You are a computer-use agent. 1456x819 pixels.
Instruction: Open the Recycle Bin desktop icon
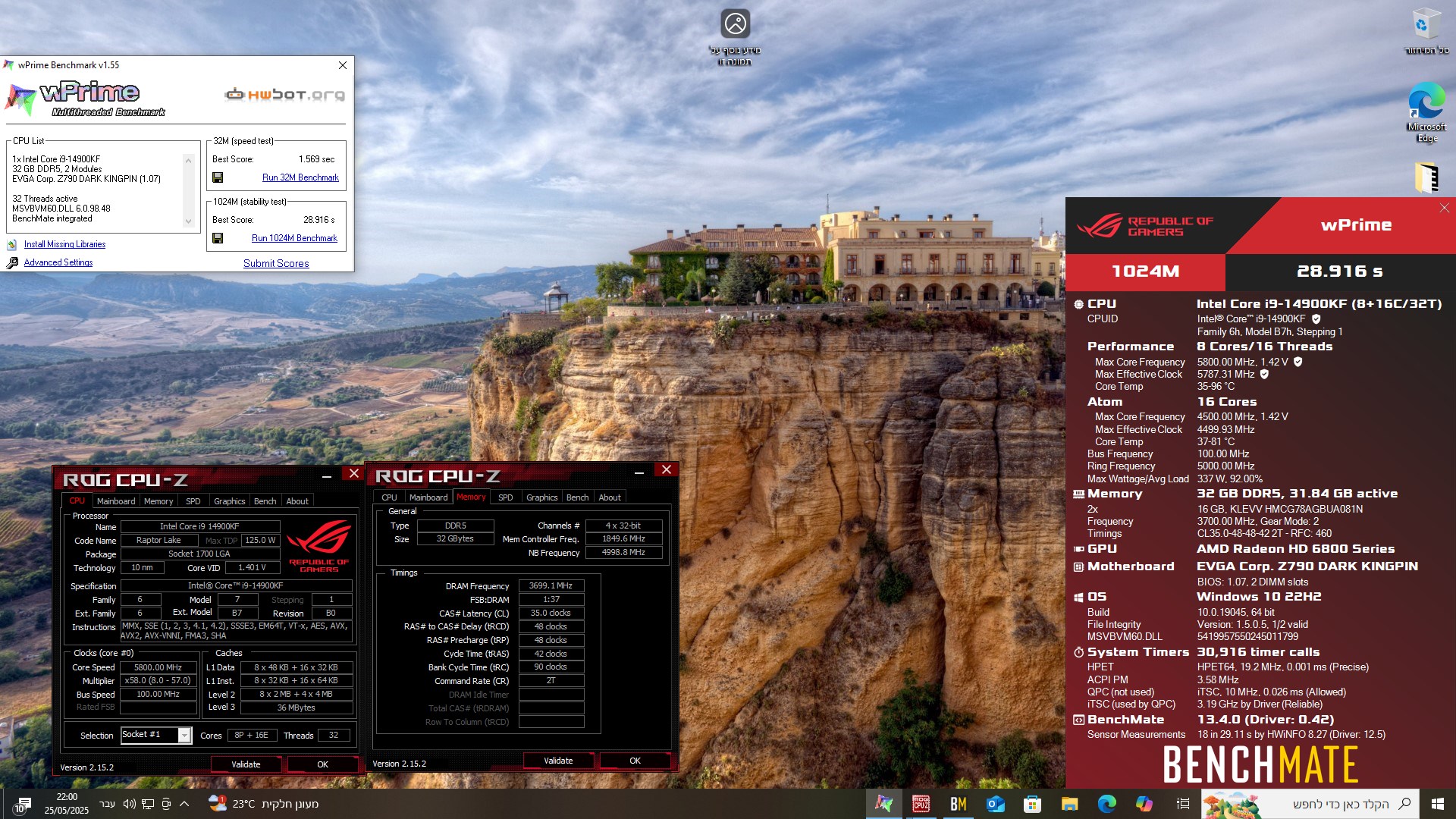click(1426, 32)
